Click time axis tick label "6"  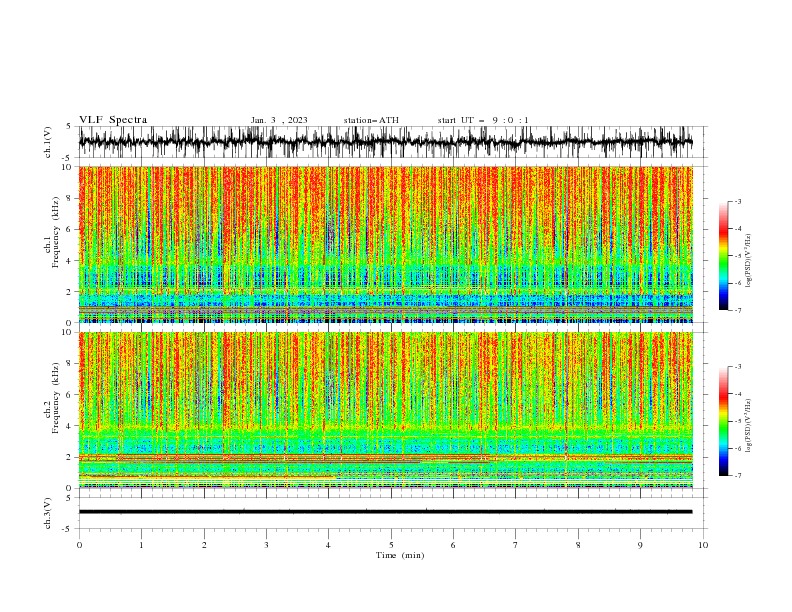[453, 545]
